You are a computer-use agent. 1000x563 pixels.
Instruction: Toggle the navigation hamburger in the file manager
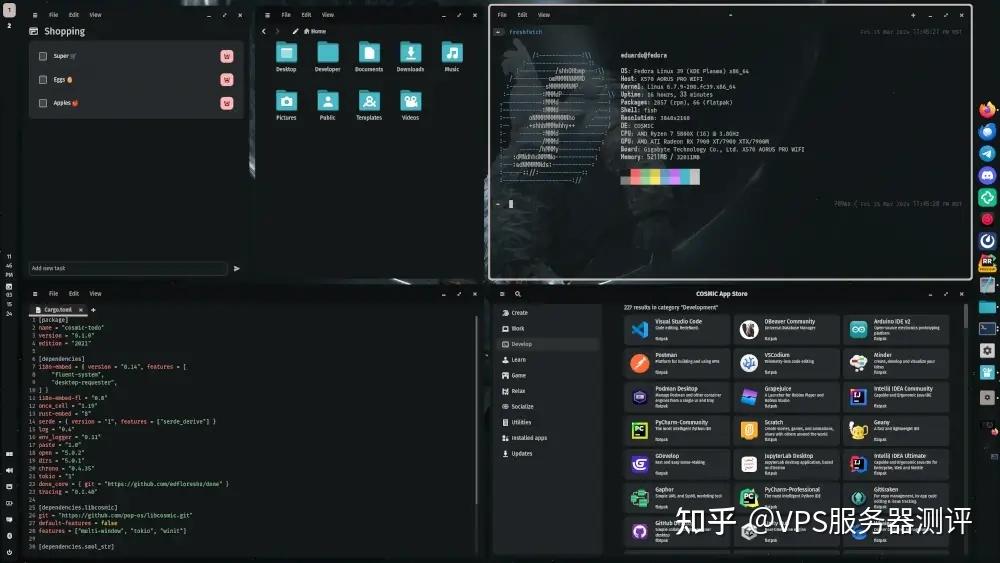pyautogui.click(x=267, y=15)
